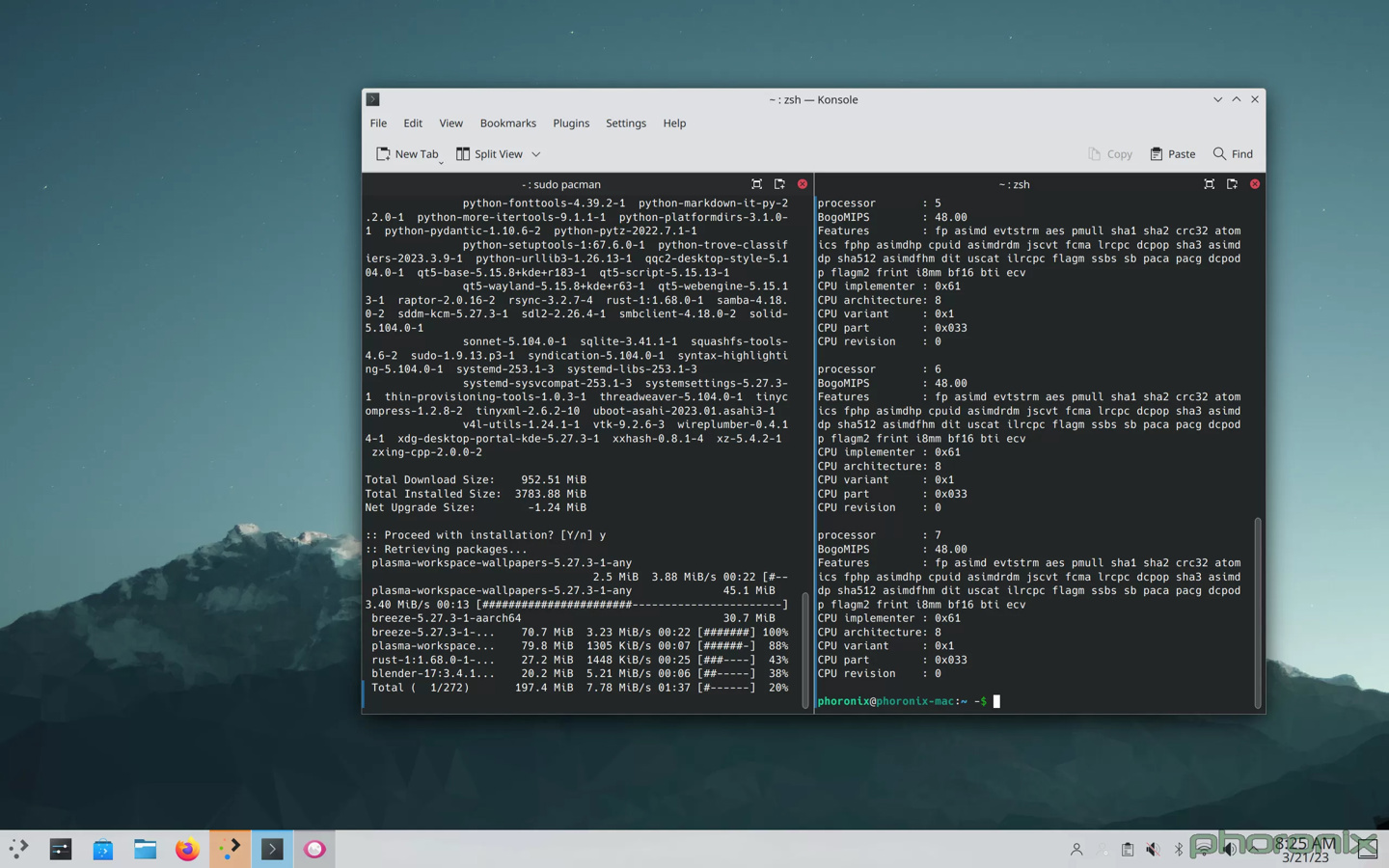The width and height of the screenshot is (1389, 868).
Task: Open the Settings menu
Action: coord(625,122)
